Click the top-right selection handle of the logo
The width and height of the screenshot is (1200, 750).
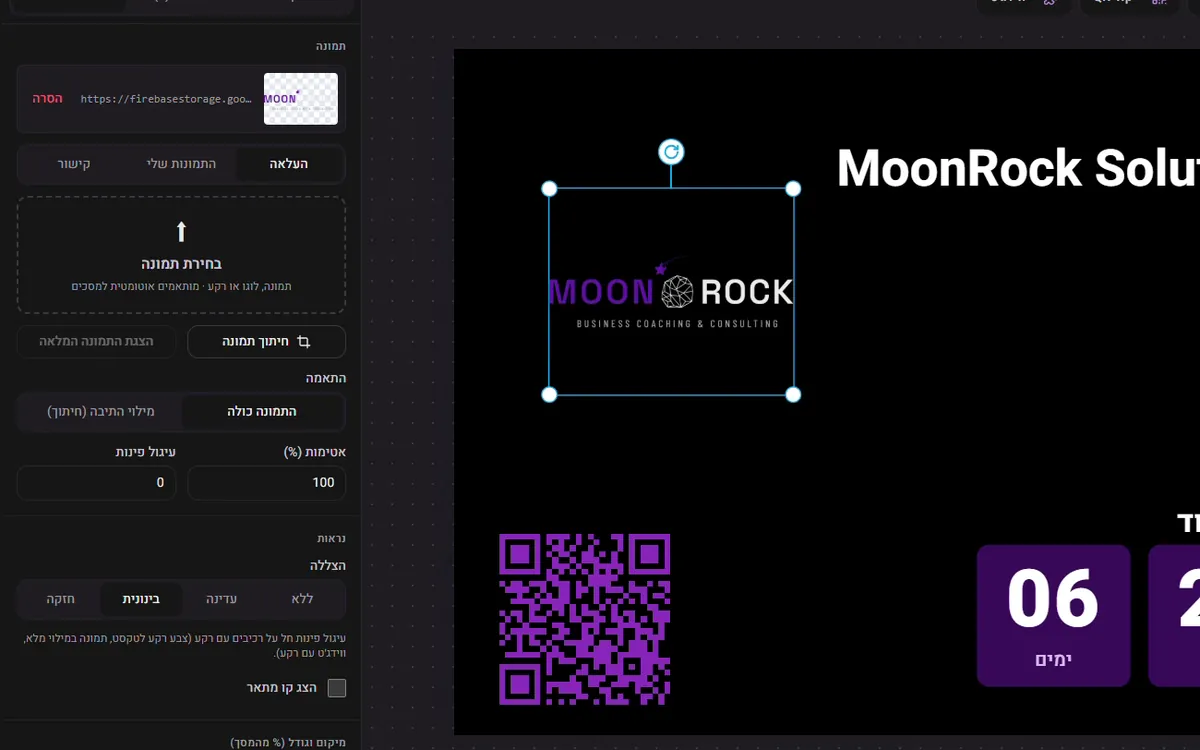coord(793,188)
